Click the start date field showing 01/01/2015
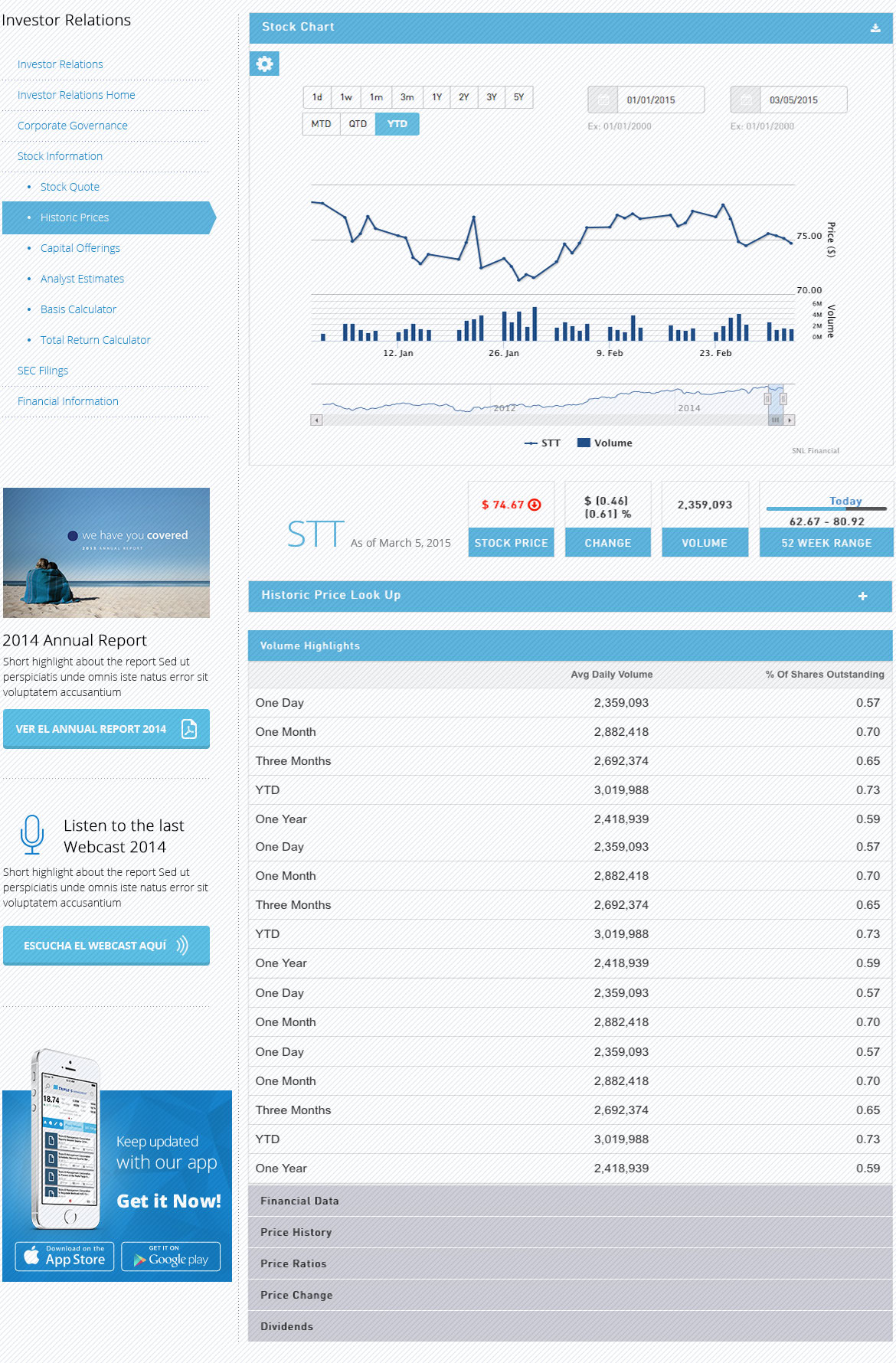Viewport: 896px width, 1363px height. point(659,100)
